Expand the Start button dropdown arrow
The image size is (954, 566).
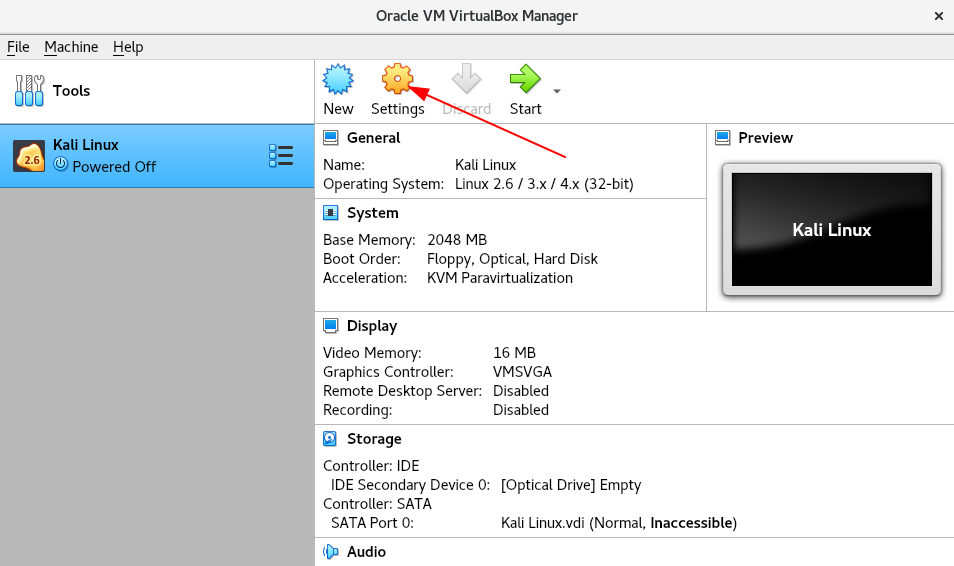(x=557, y=91)
